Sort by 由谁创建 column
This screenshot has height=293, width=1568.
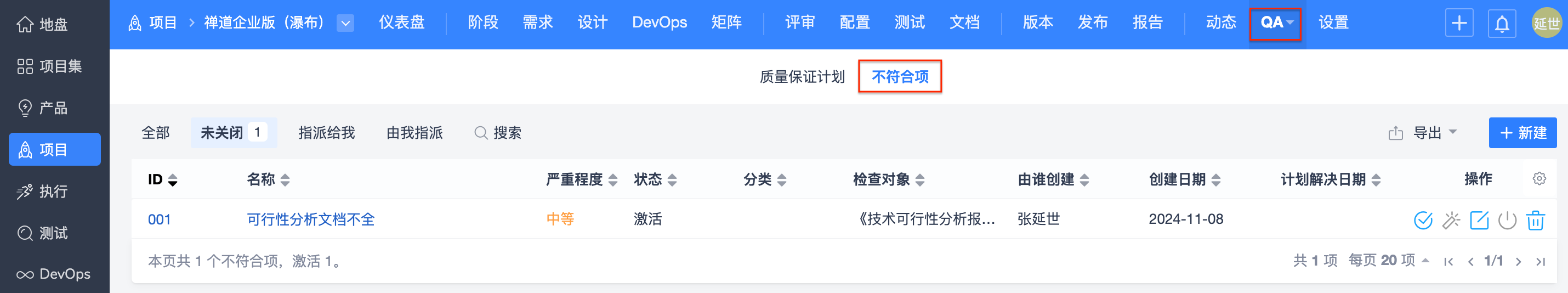coord(1053,180)
